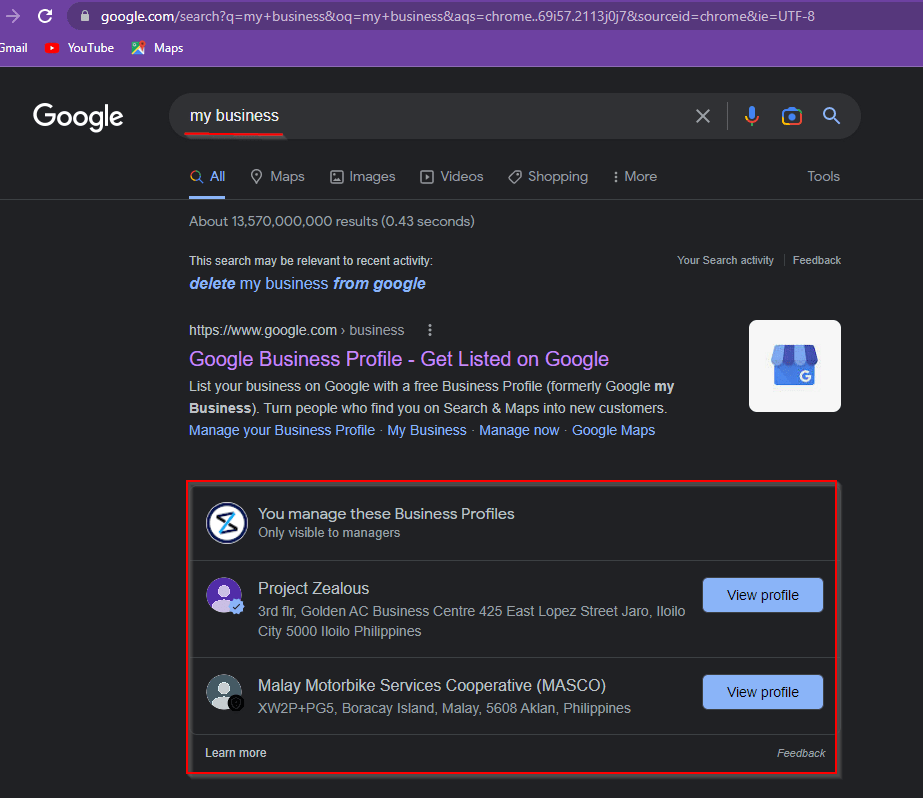Click the magnifying glass search button
The image size is (923, 798).
point(831,116)
